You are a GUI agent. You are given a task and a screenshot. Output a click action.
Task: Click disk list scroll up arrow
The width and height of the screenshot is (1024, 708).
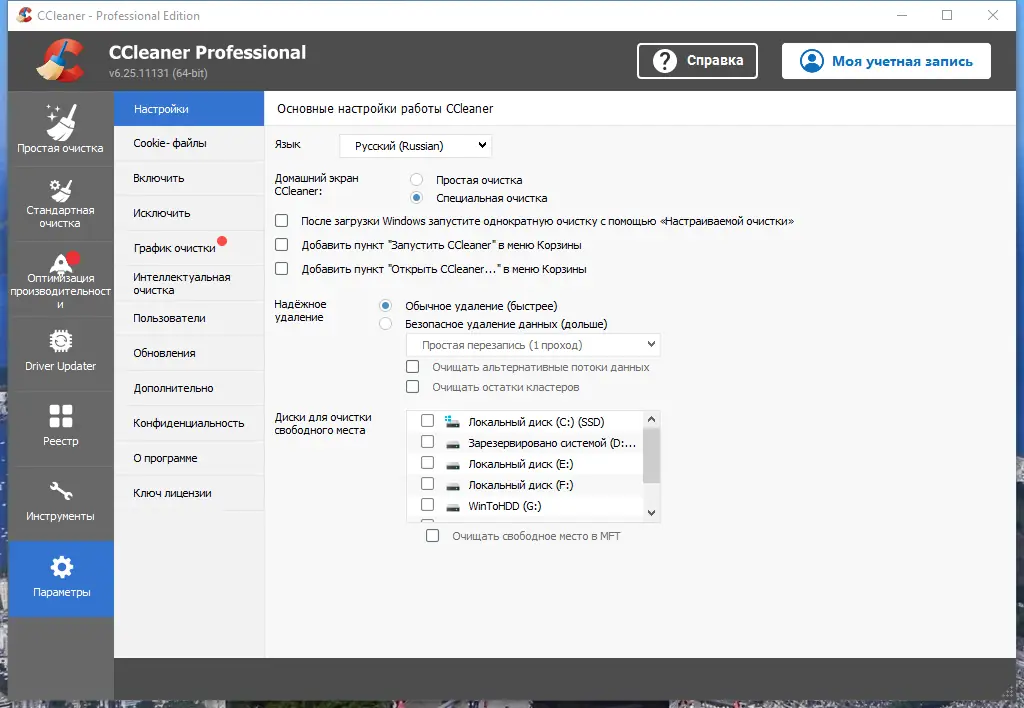651,419
